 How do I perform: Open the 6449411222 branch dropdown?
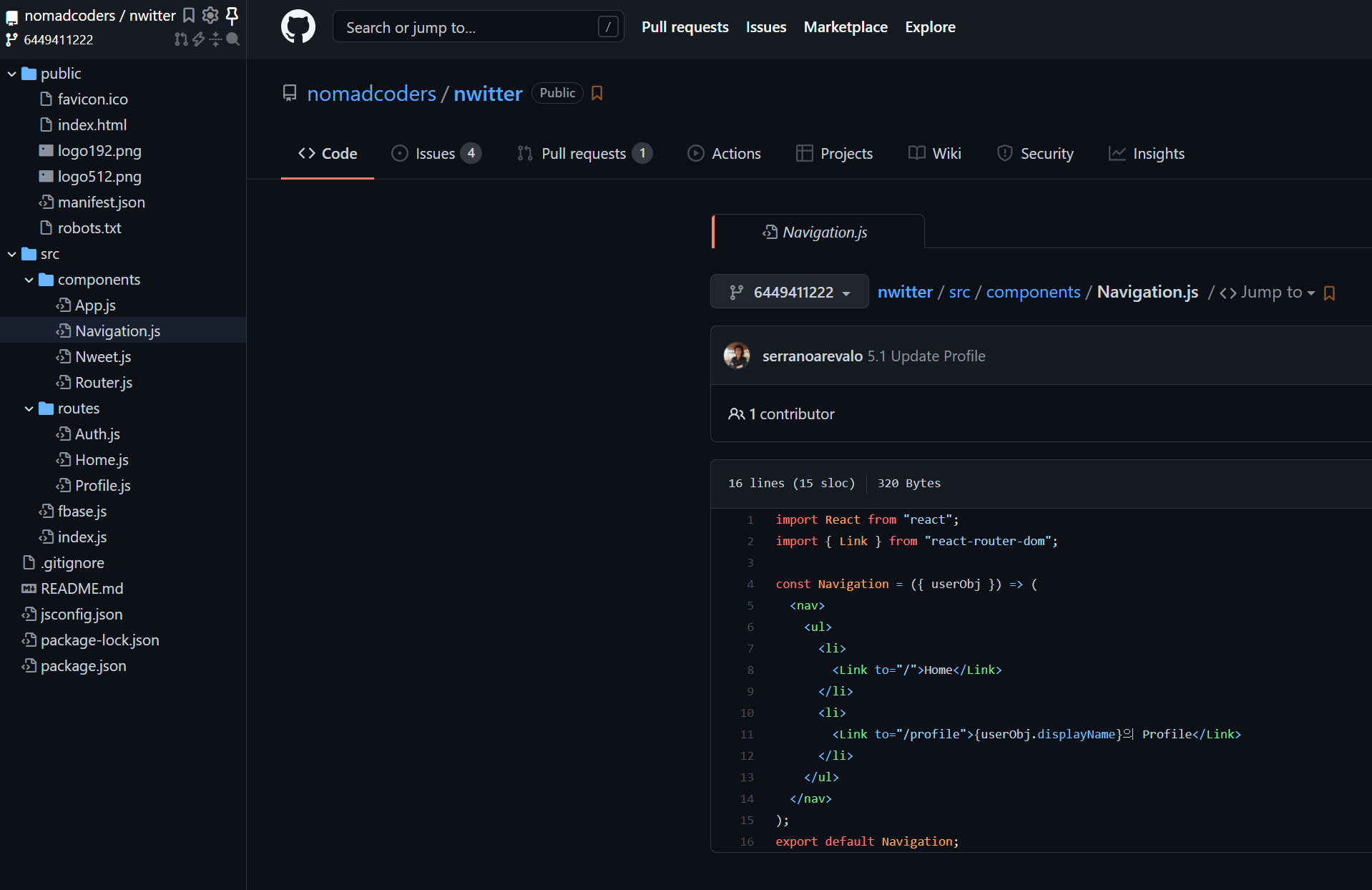(789, 292)
